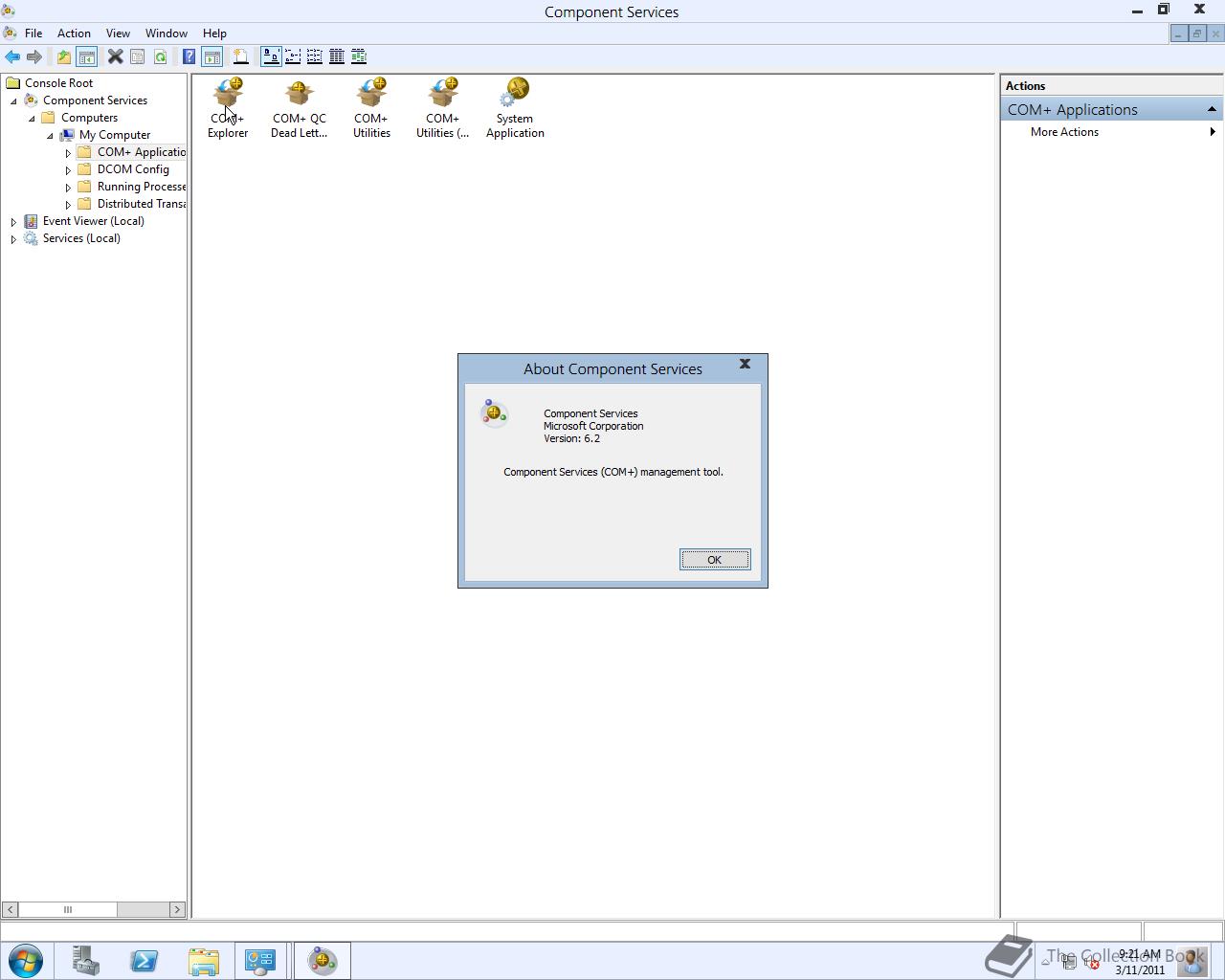Open the Windows Start button
Image resolution: width=1225 pixels, height=980 pixels.
(x=26, y=961)
